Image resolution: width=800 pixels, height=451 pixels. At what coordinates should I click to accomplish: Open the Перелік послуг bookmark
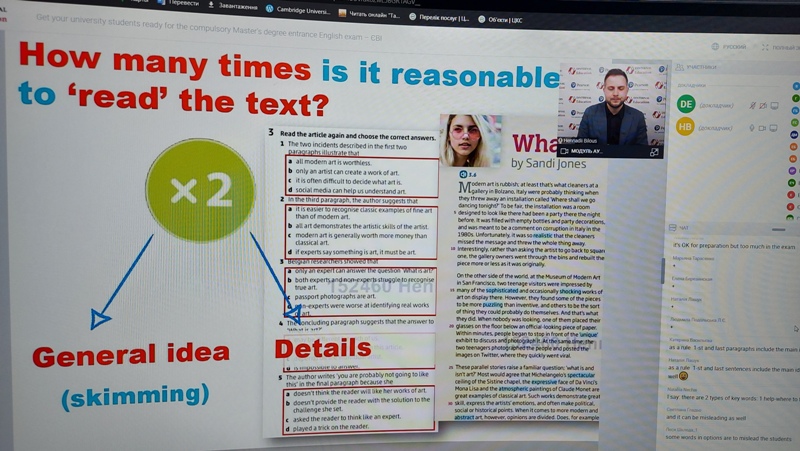(439, 17)
